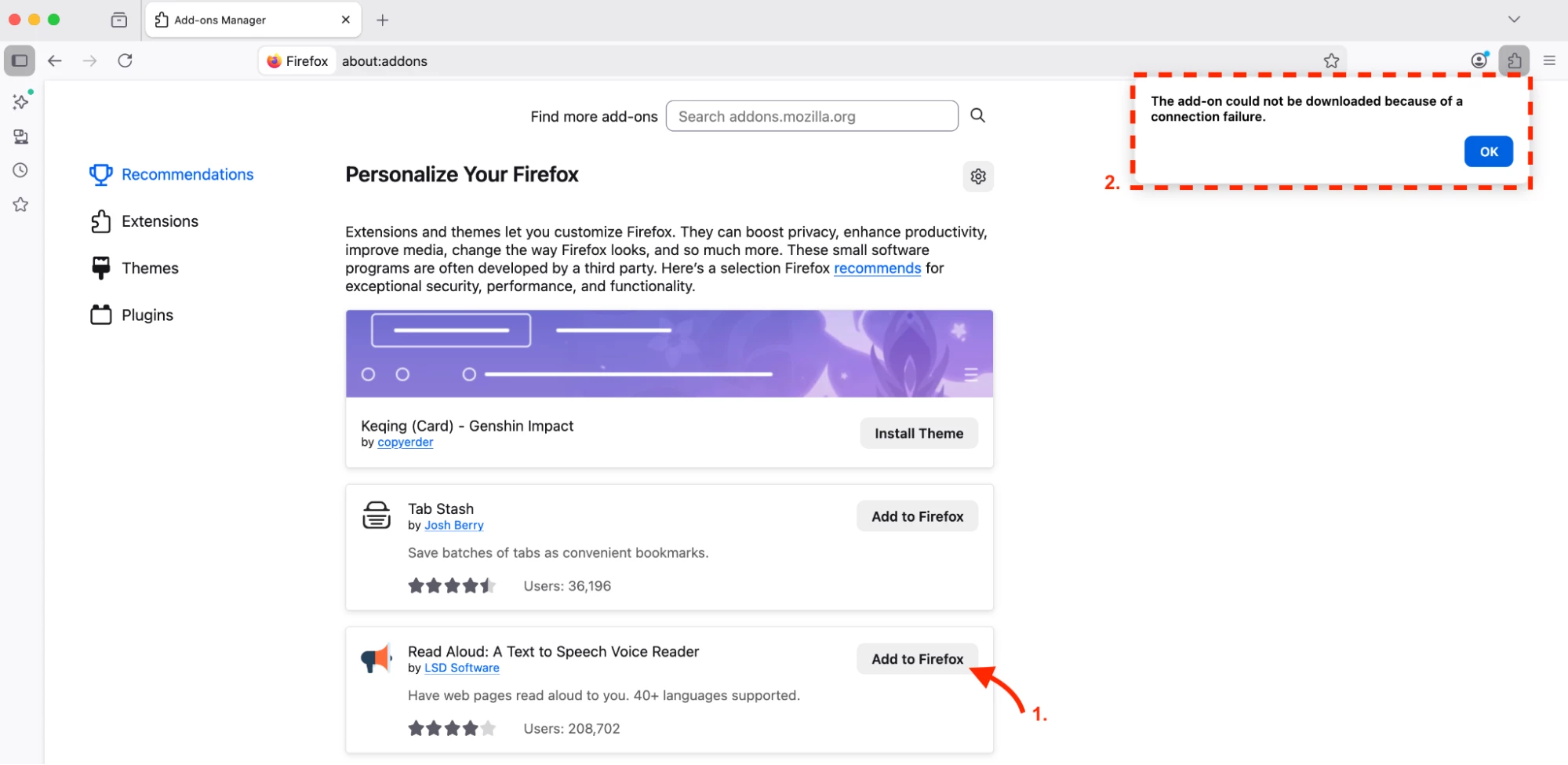Go forward with the forward arrow

coord(90,60)
